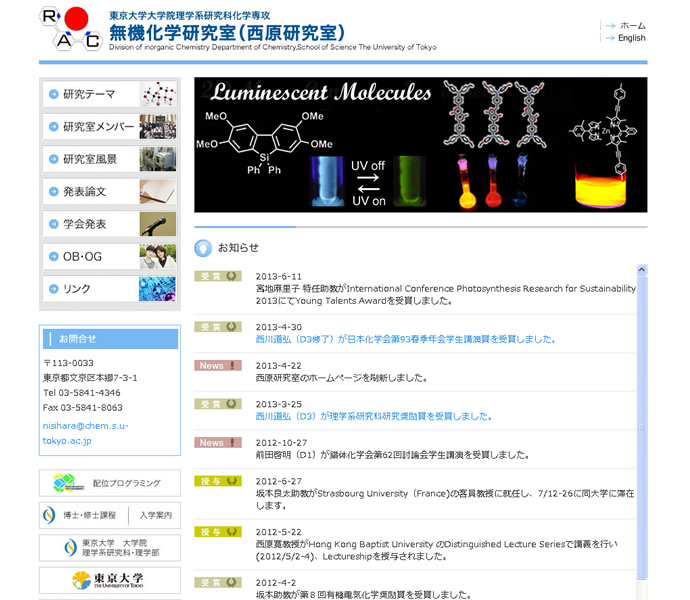This screenshot has height=600, width=690.
Task: Open the 配位プログラミング banner
Action: point(110,483)
